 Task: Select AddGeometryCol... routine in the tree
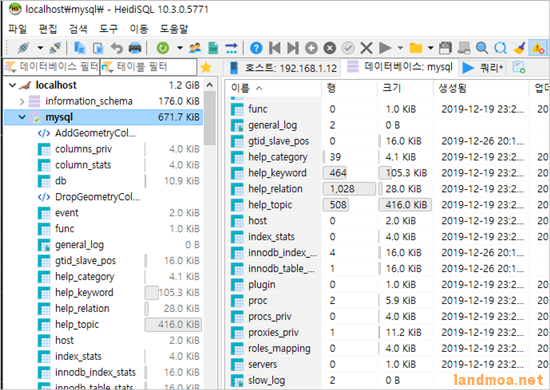point(95,133)
